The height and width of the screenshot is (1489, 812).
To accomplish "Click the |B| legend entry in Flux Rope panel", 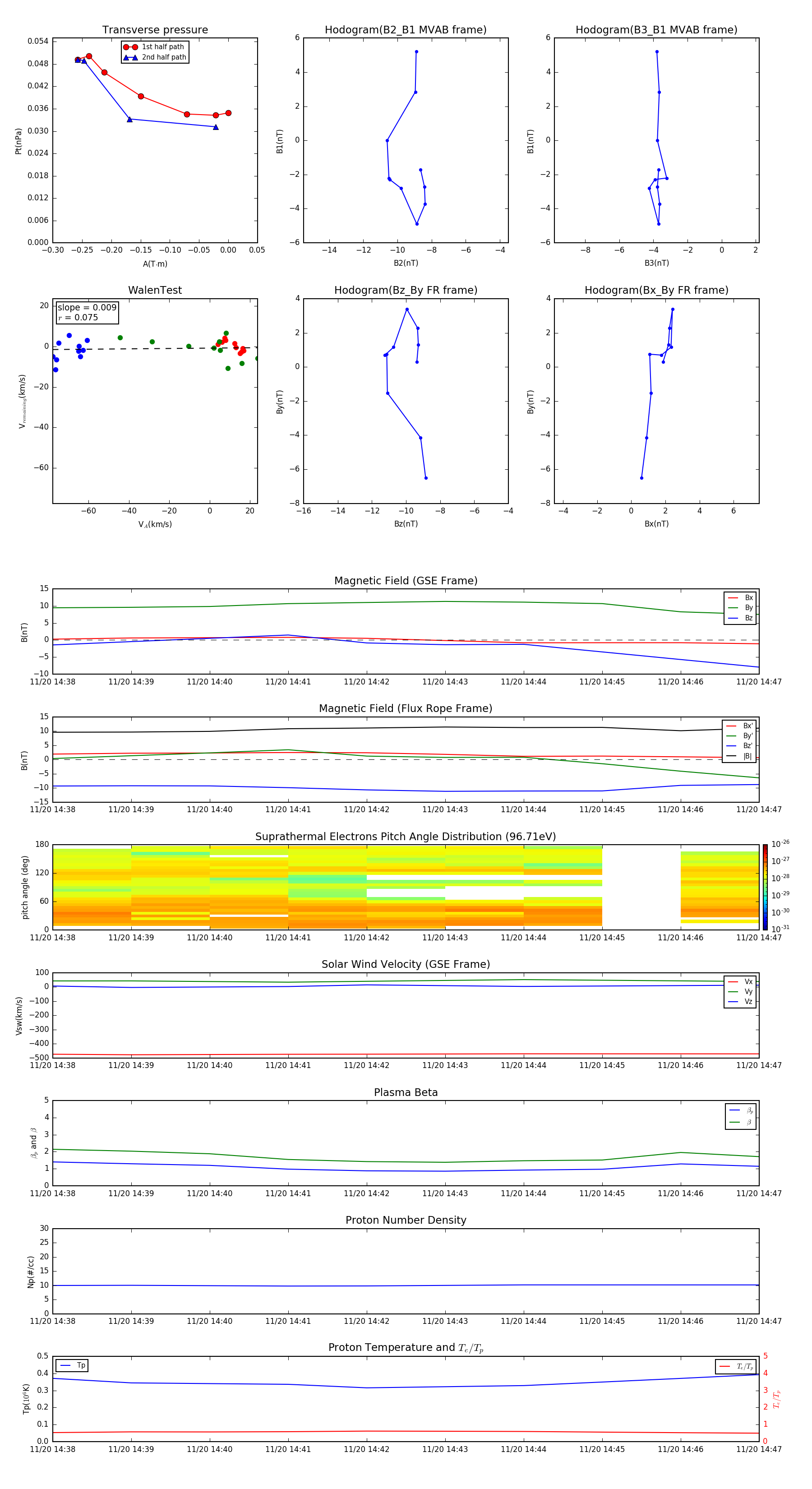I will [x=739, y=756].
